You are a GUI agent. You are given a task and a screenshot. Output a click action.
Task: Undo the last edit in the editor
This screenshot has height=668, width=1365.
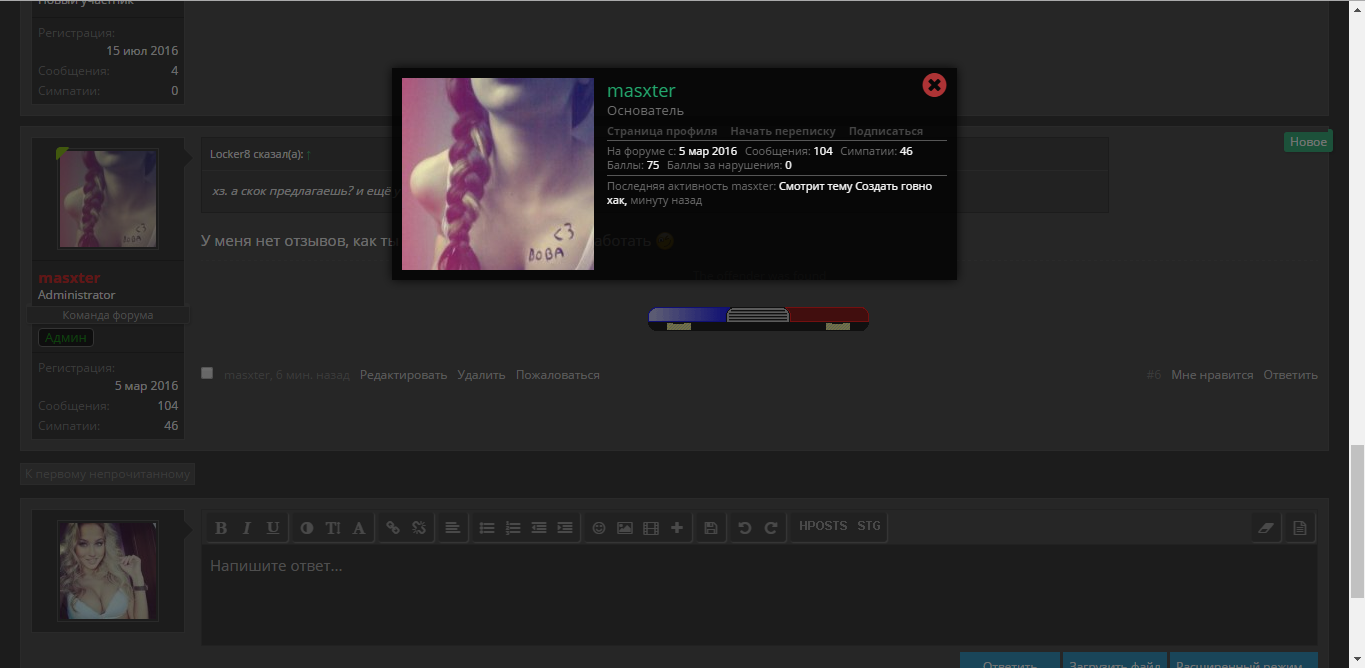click(745, 528)
